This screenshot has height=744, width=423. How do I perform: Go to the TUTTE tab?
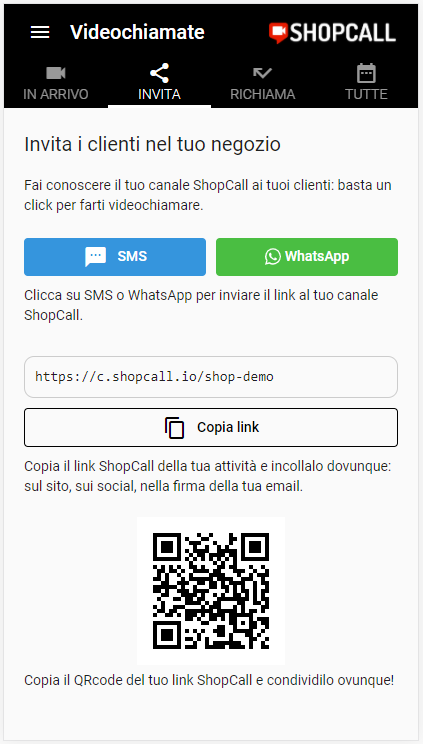click(366, 84)
